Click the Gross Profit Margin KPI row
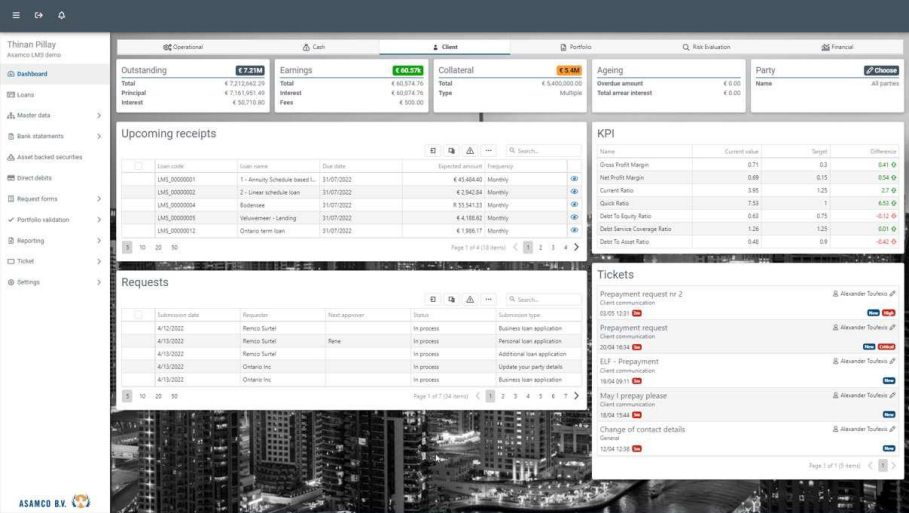 click(748, 165)
